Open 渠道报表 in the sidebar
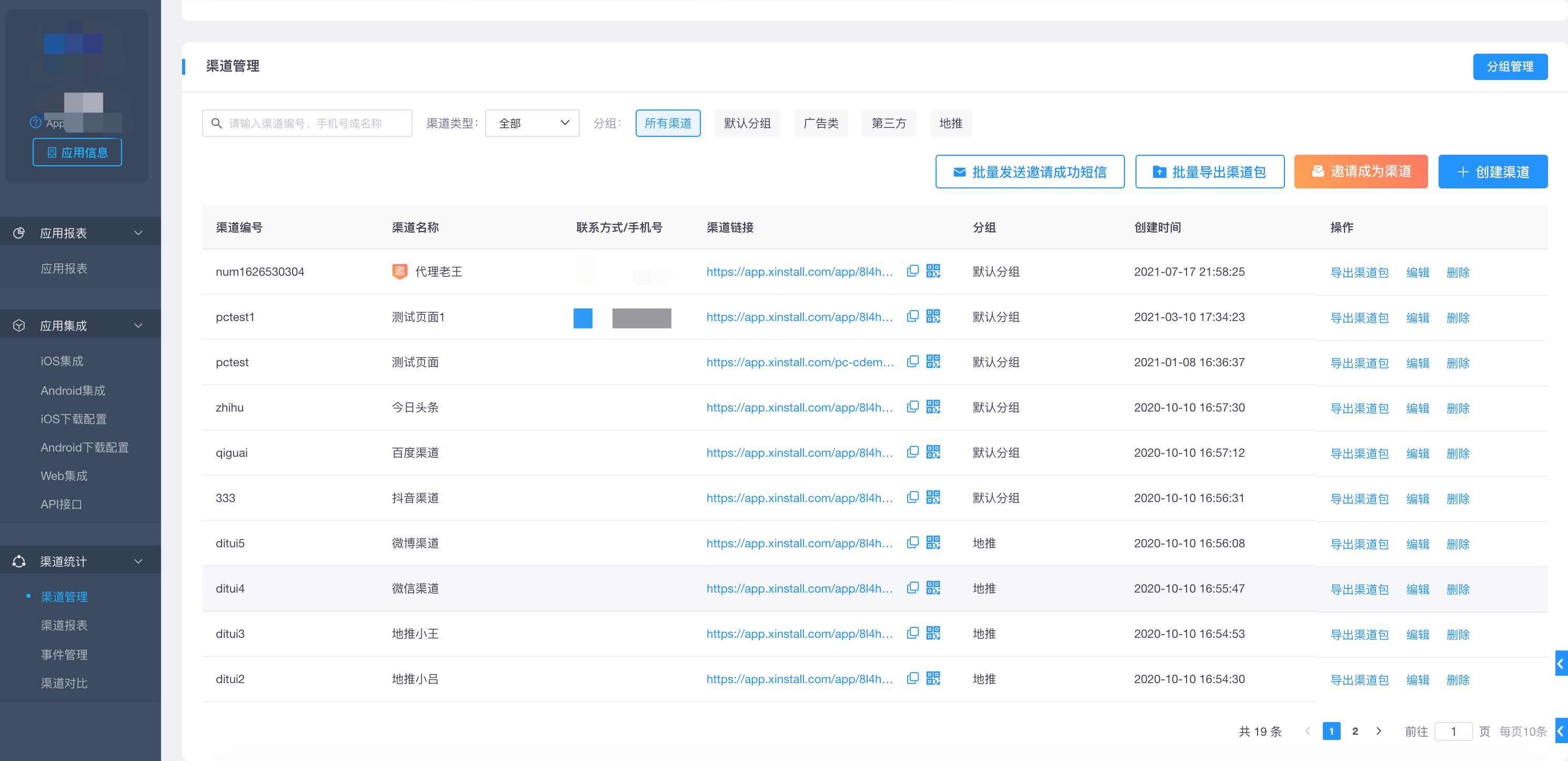1568x761 pixels. [64, 625]
